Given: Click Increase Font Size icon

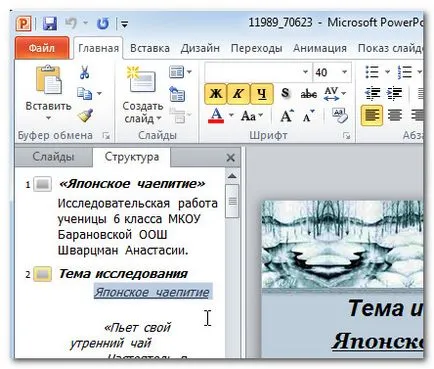Looking at the screenshot, I should [x=287, y=116].
